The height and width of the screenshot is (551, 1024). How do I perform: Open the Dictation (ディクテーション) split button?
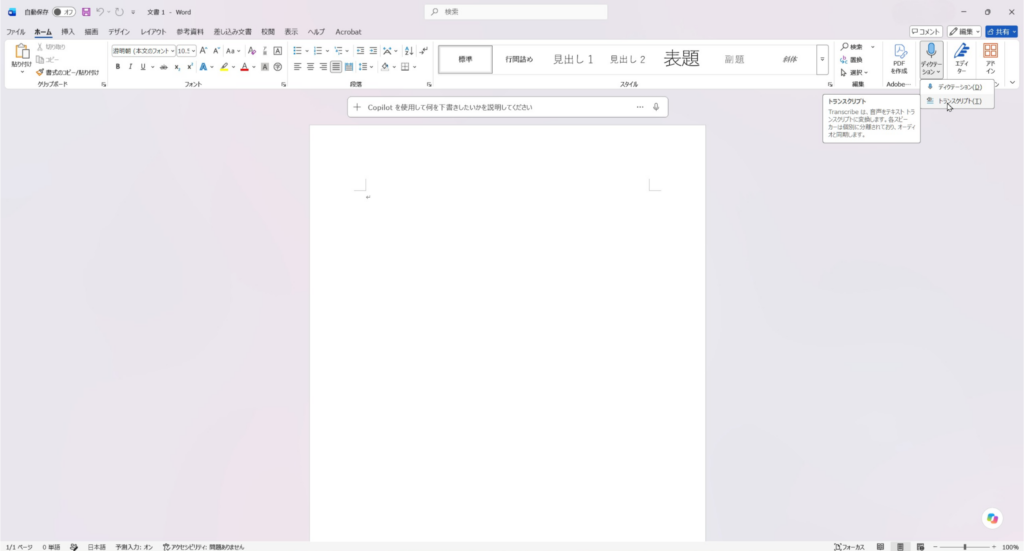point(931,59)
